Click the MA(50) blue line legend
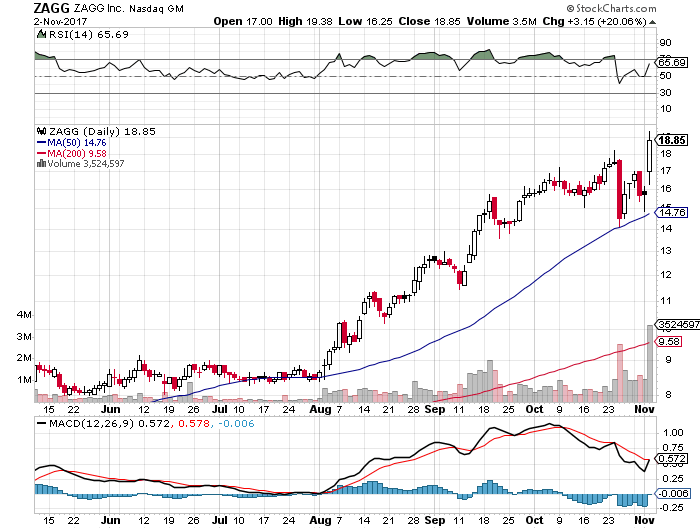Screen dimensions: 700x528 click(71, 143)
